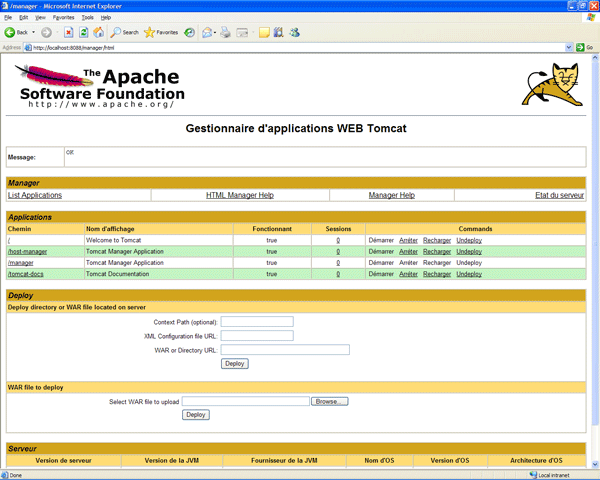Refresh the current page
The width and height of the screenshot is (600, 480).
83,32
